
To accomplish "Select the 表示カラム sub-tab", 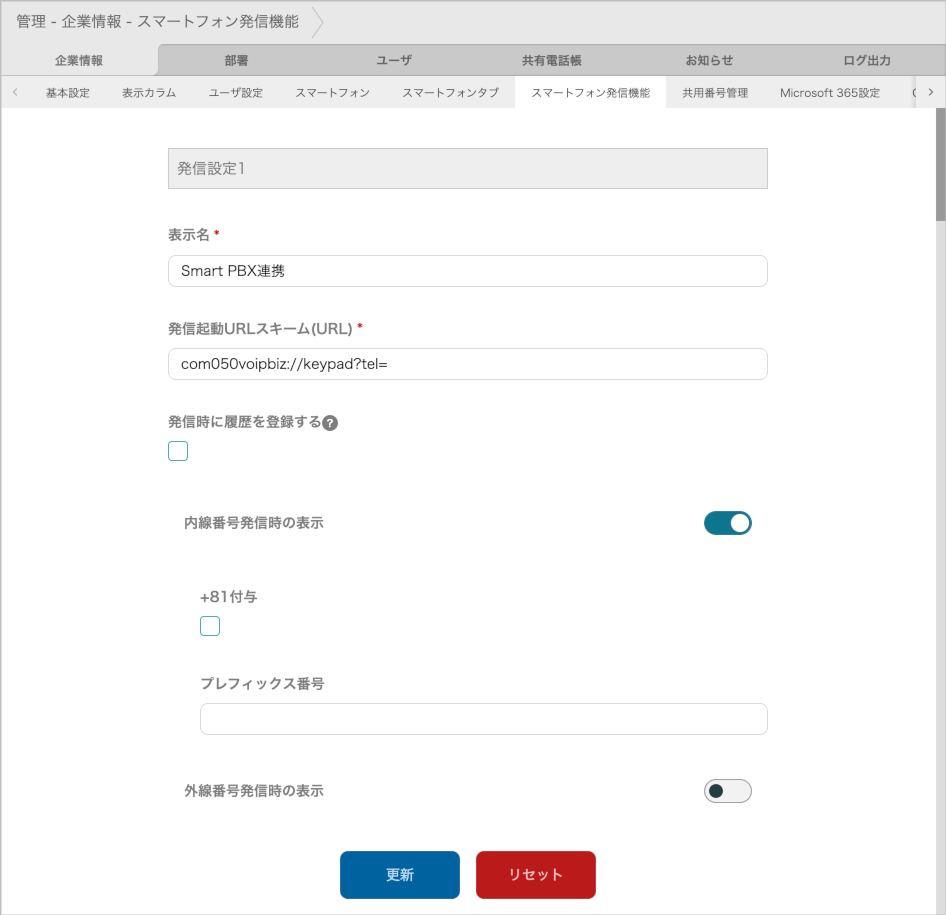I will (149, 93).
